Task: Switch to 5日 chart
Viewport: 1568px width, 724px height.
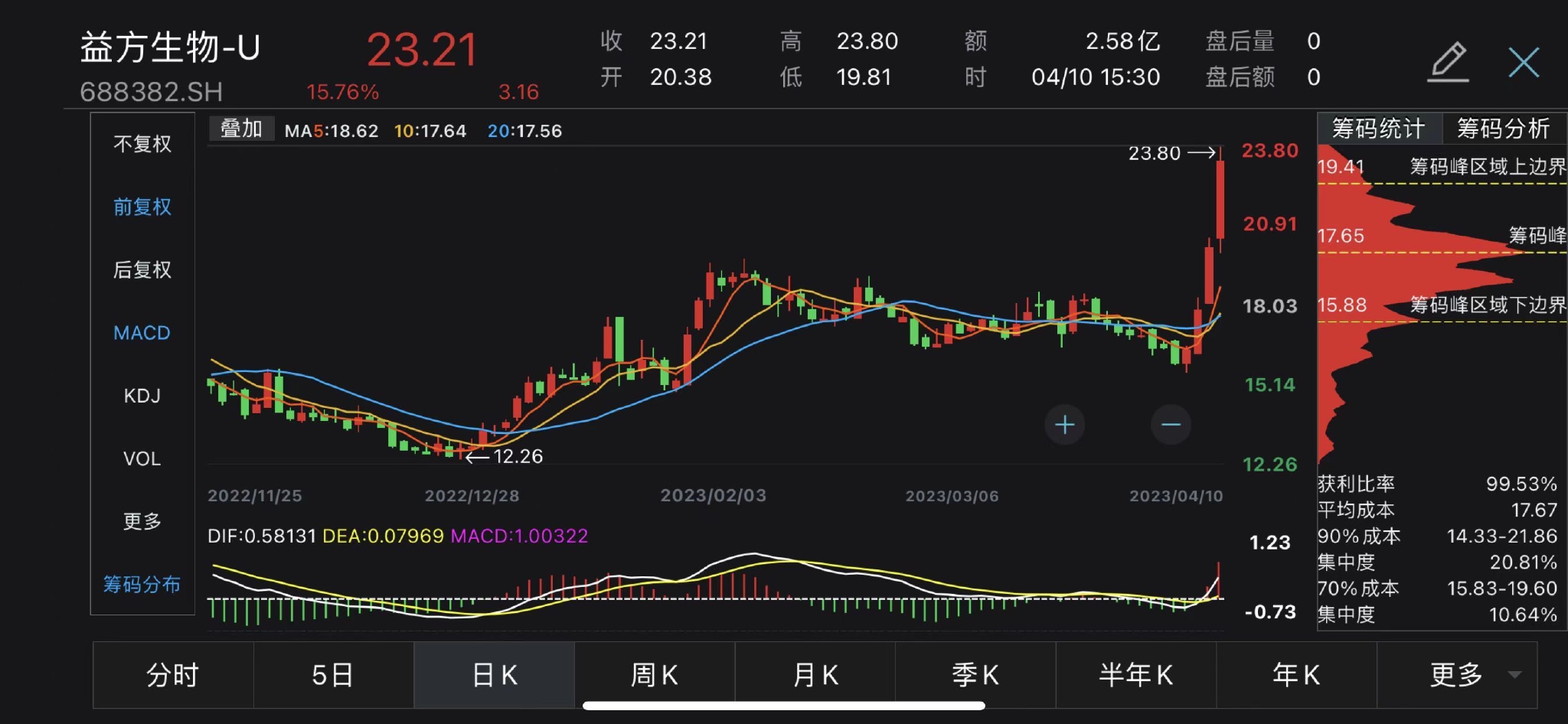Action: pos(333,675)
